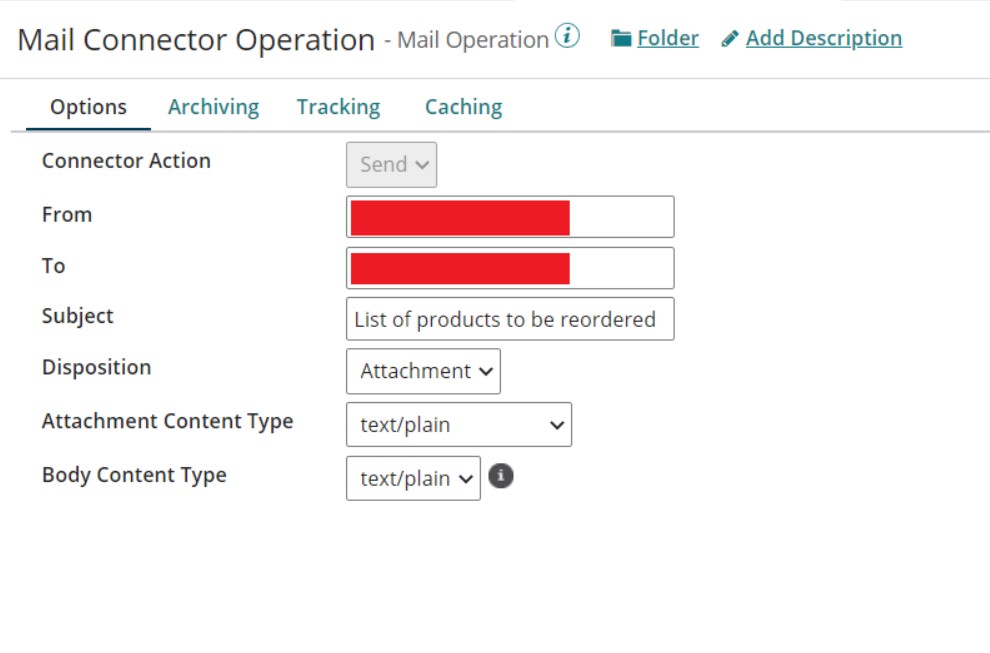Click the info icon next to Body Content Type

click(x=501, y=477)
